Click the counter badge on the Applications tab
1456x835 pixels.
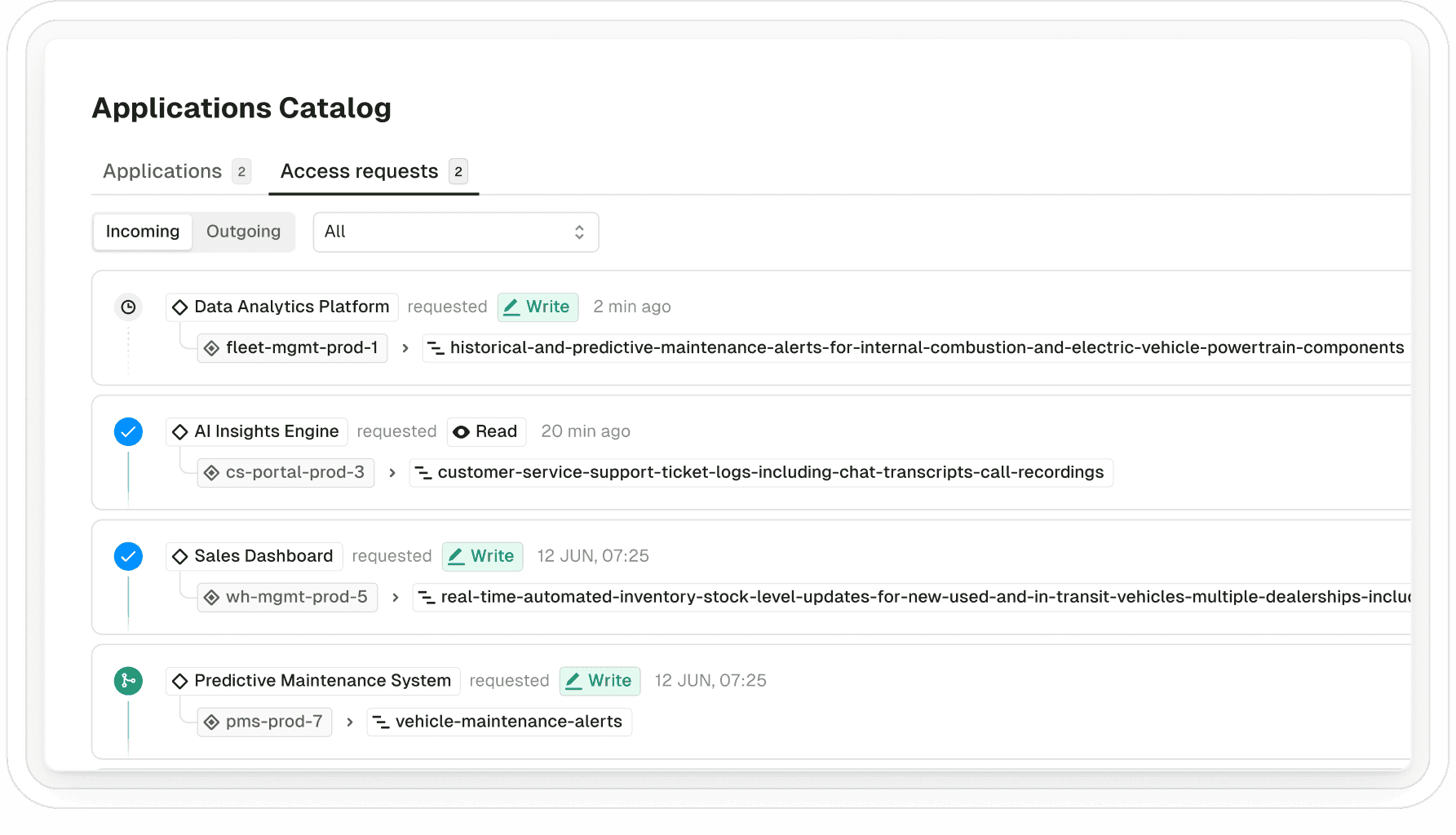point(241,171)
